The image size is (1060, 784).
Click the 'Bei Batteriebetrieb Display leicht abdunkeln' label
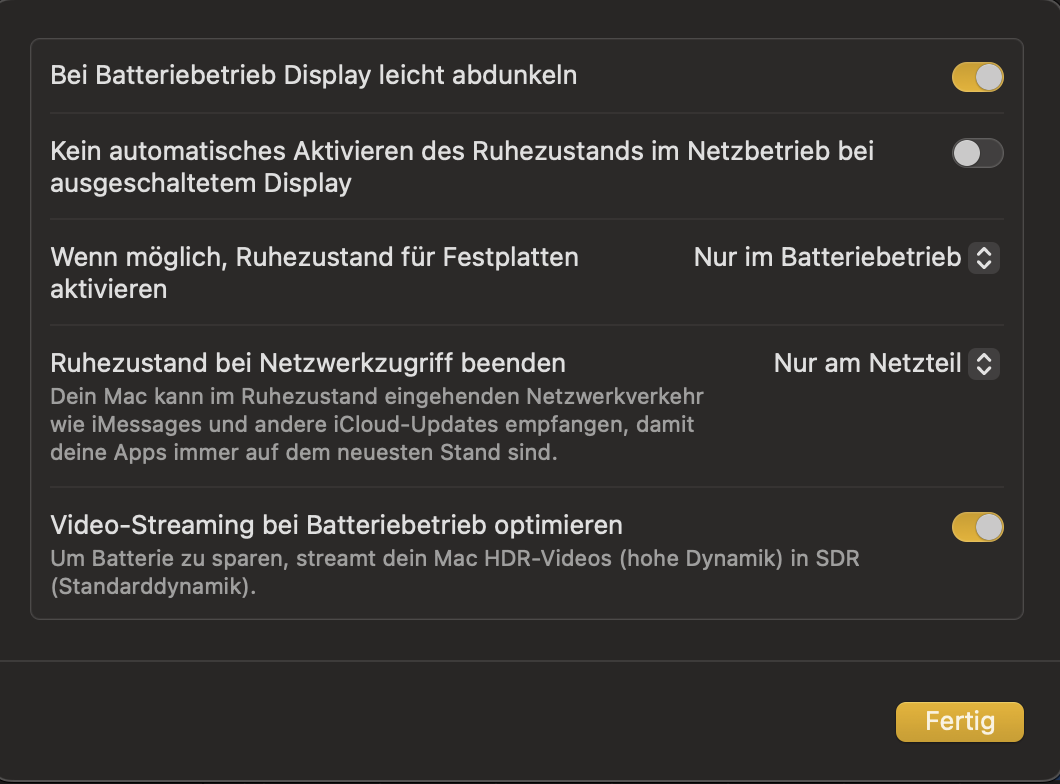click(x=313, y=76)
